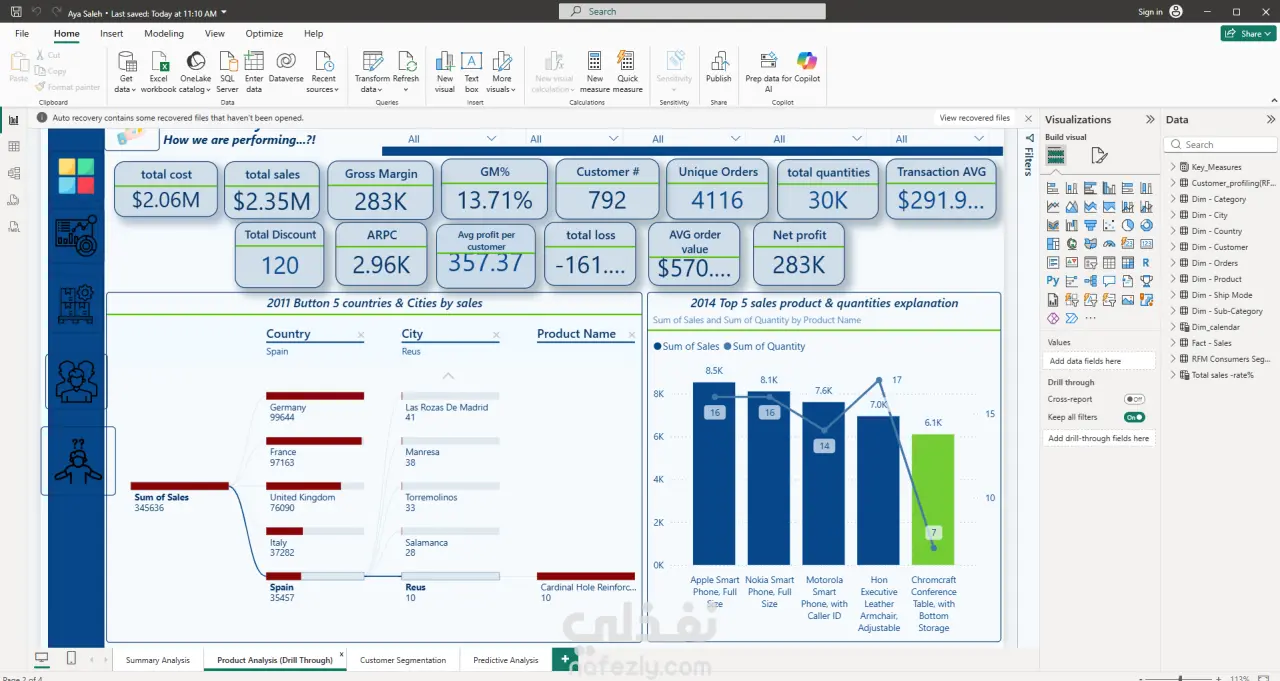The height and width of the screenshot is (681, 1280).
Task: Click the Data pane search field
Action: click(1221, 145)
